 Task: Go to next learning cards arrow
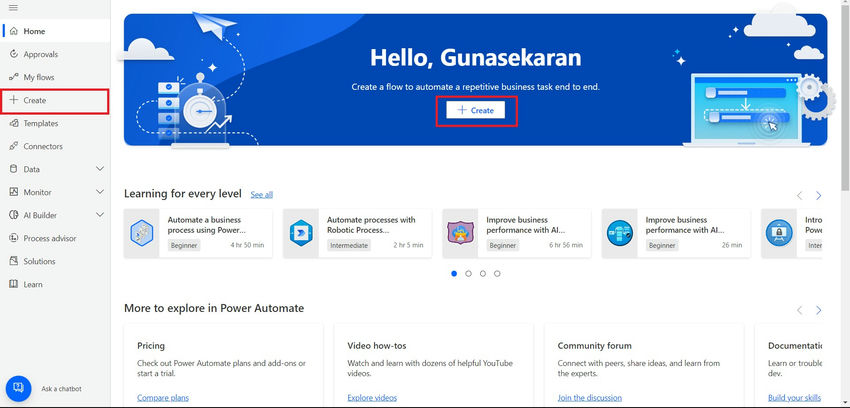coord(819,196)
